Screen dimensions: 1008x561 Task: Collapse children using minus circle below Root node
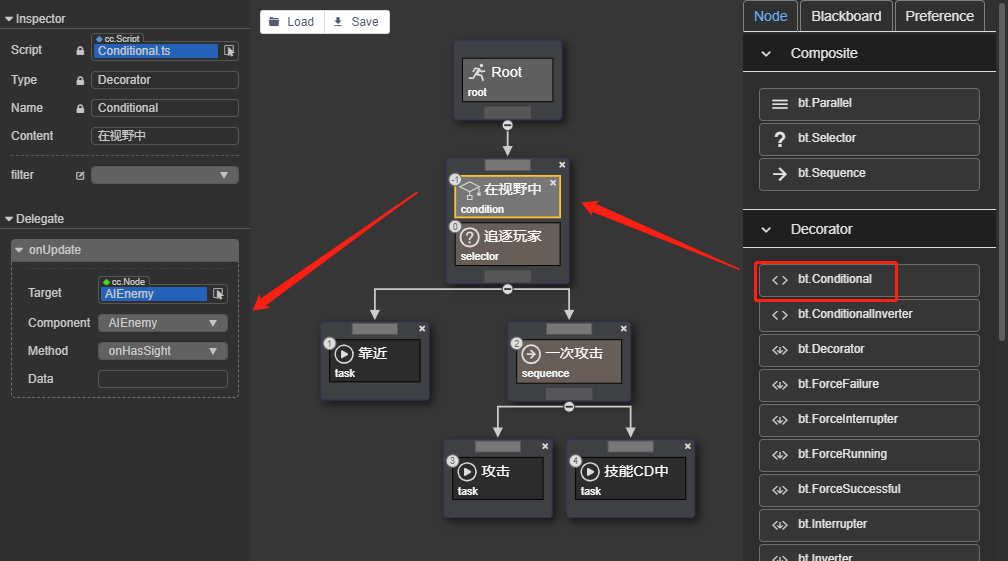508,125
